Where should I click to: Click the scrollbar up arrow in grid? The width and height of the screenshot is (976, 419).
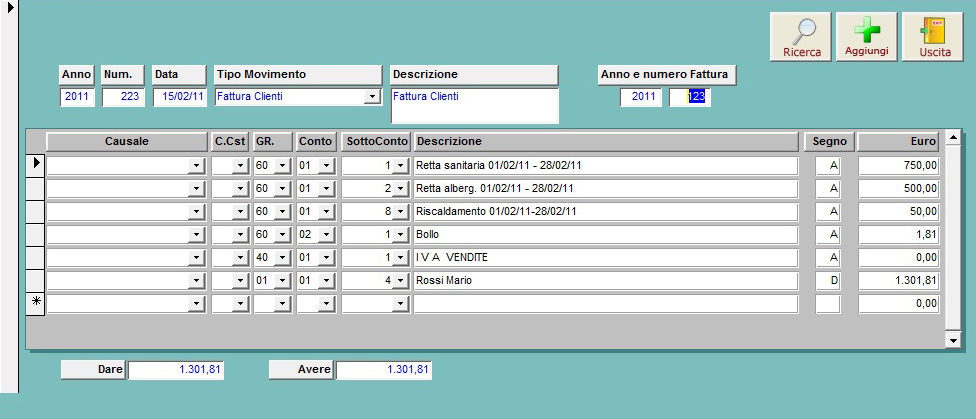coord(952,137)
